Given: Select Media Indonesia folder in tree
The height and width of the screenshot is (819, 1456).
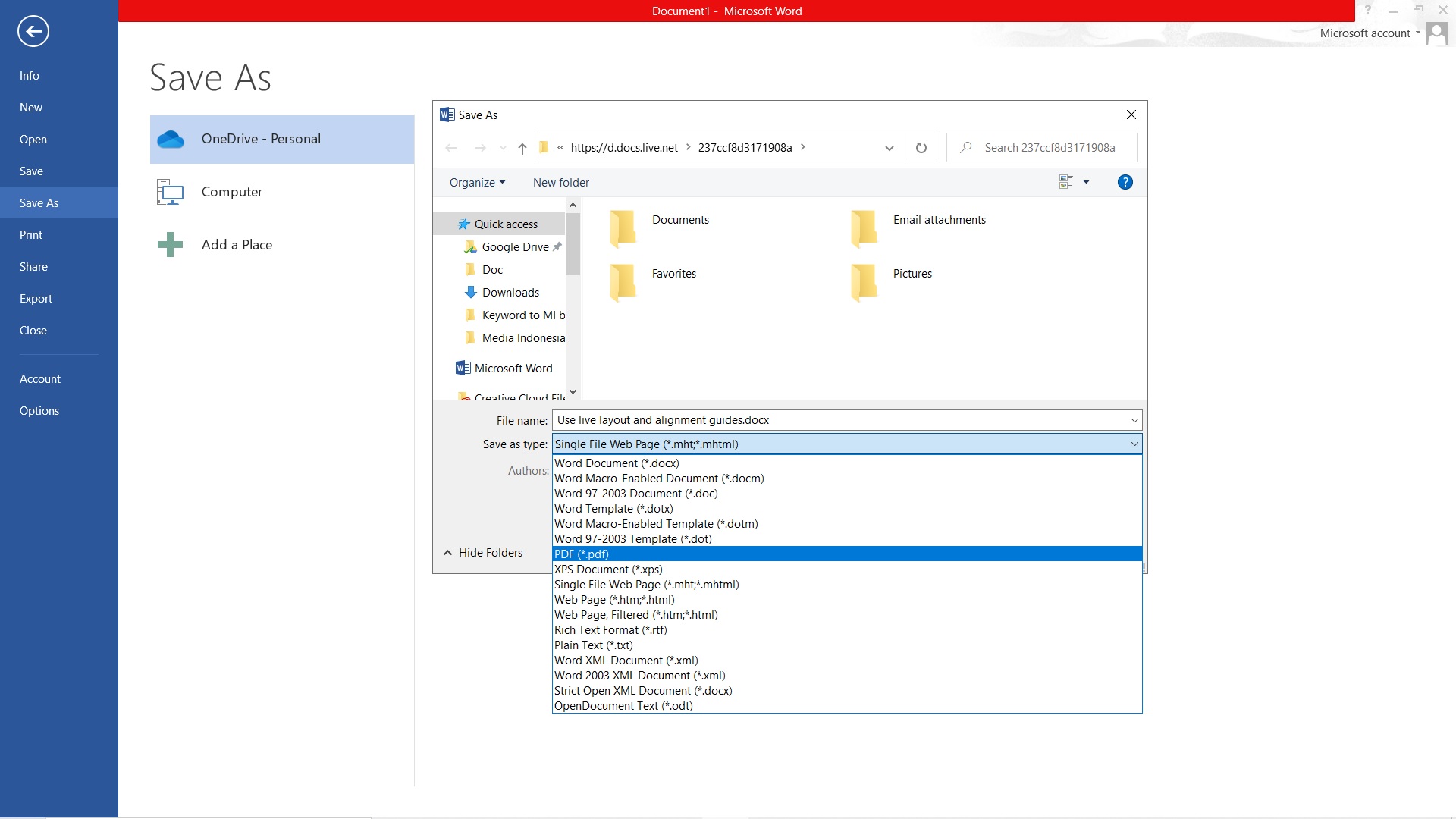Looking at the screenshot, I should 515,338.
